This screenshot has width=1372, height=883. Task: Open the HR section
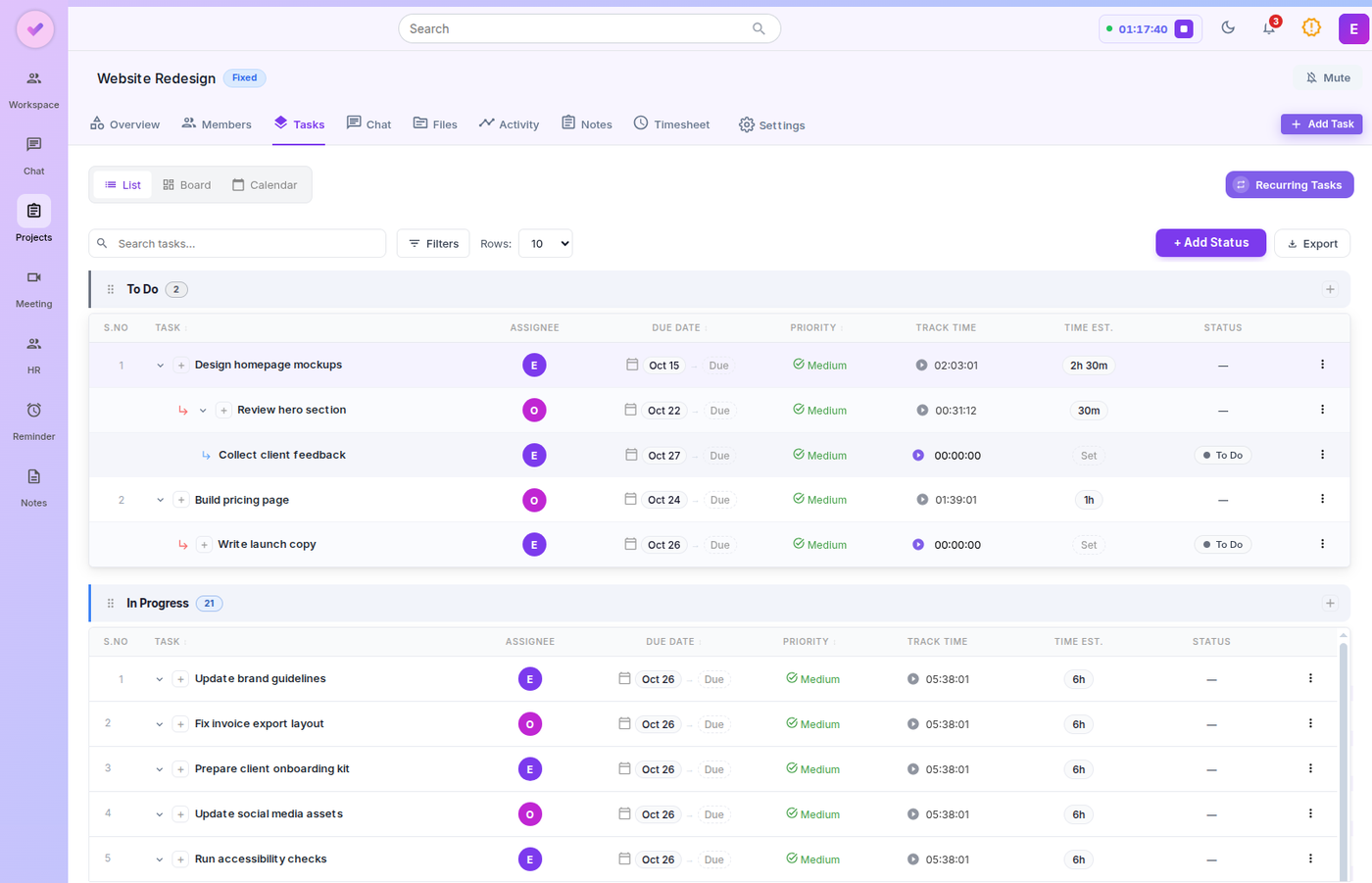pyautogui.click(x=34, y=355)
